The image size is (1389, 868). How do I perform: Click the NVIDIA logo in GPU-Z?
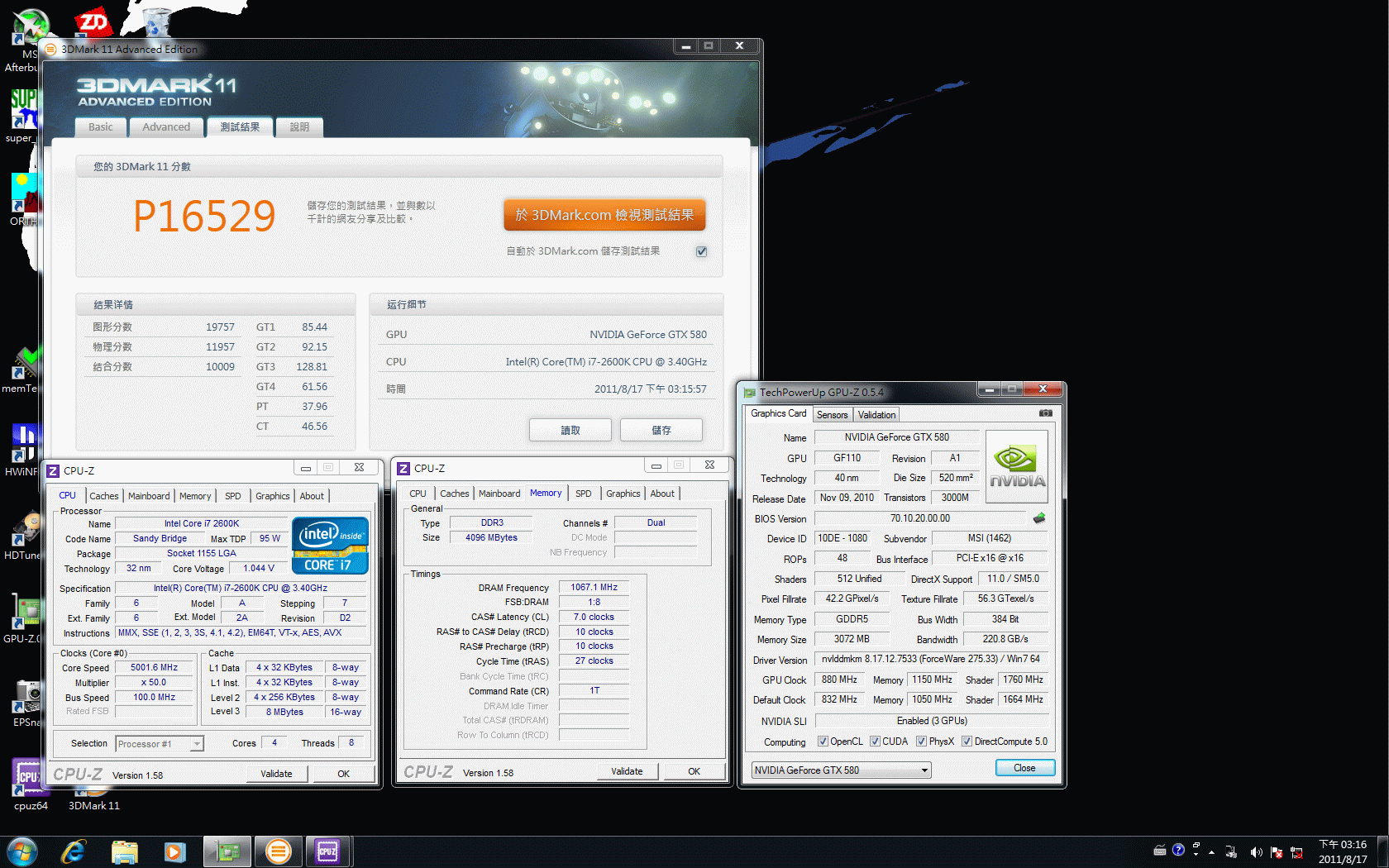pos(1017,466)
